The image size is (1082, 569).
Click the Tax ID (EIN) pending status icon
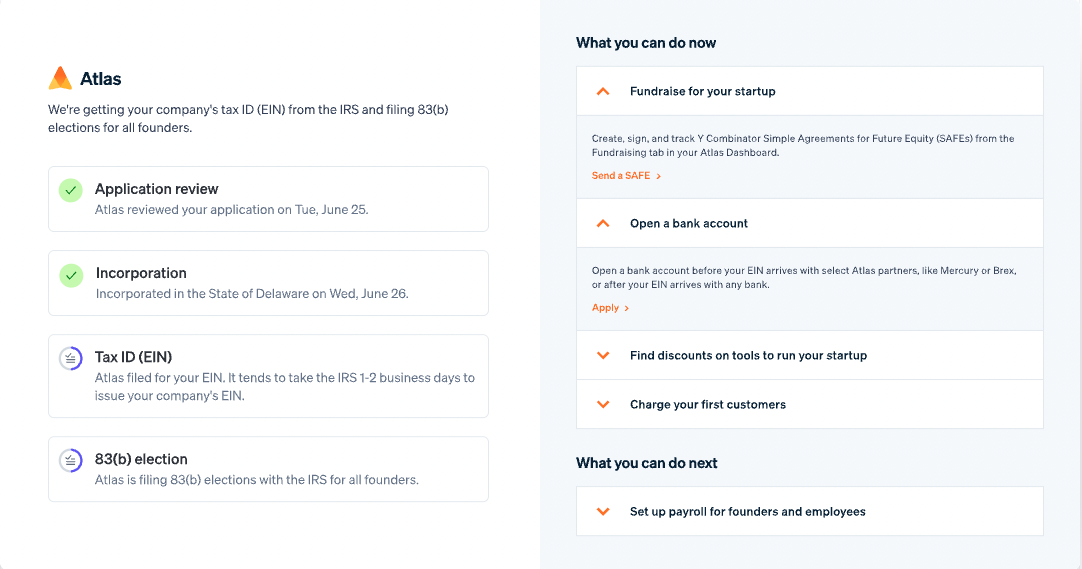[70, 359]
